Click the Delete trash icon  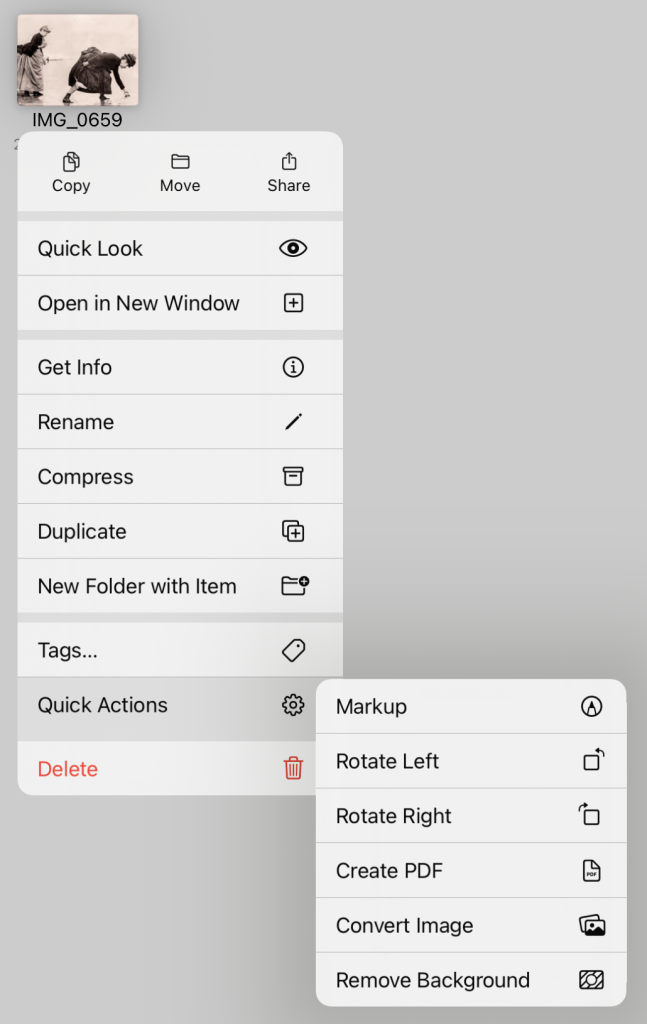293,769
